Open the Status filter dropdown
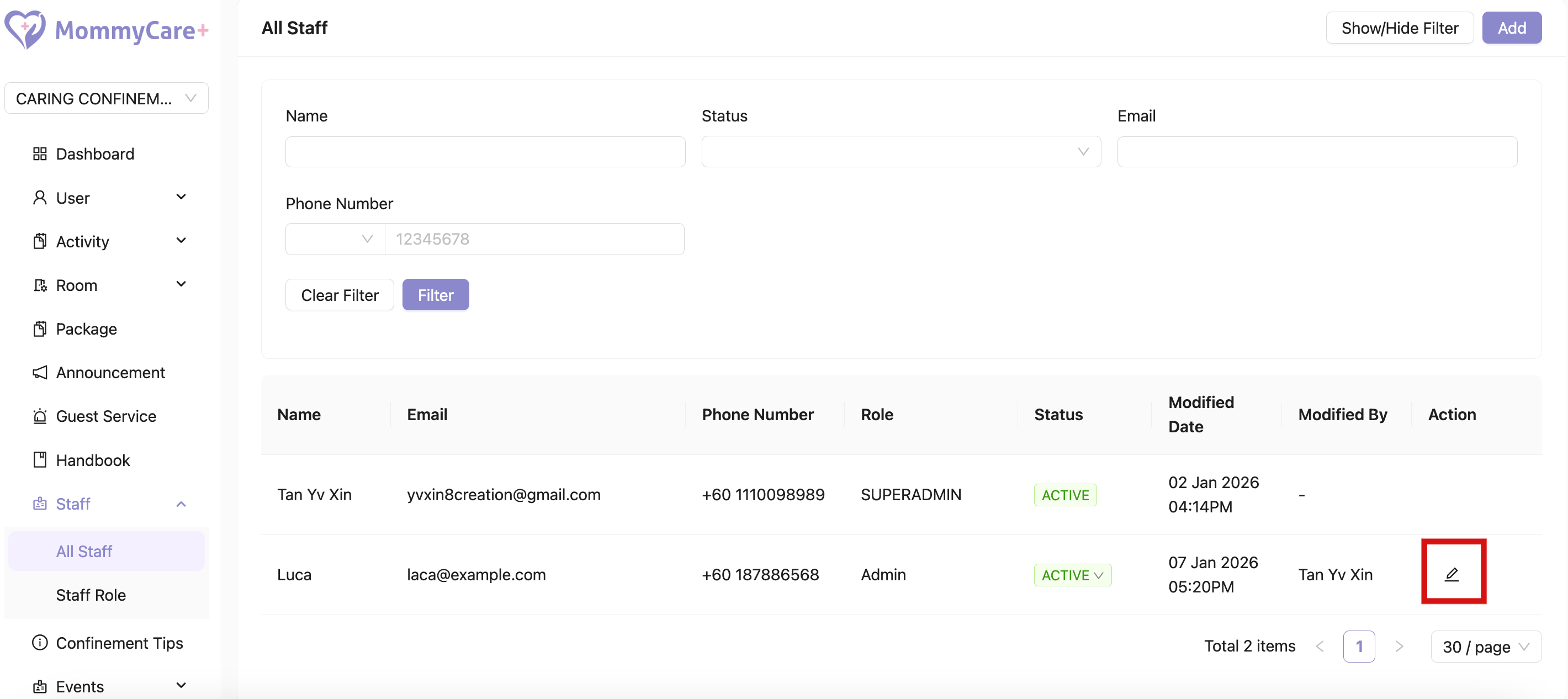This screenshot has width=1568, height=699. (x=900, y=152)
